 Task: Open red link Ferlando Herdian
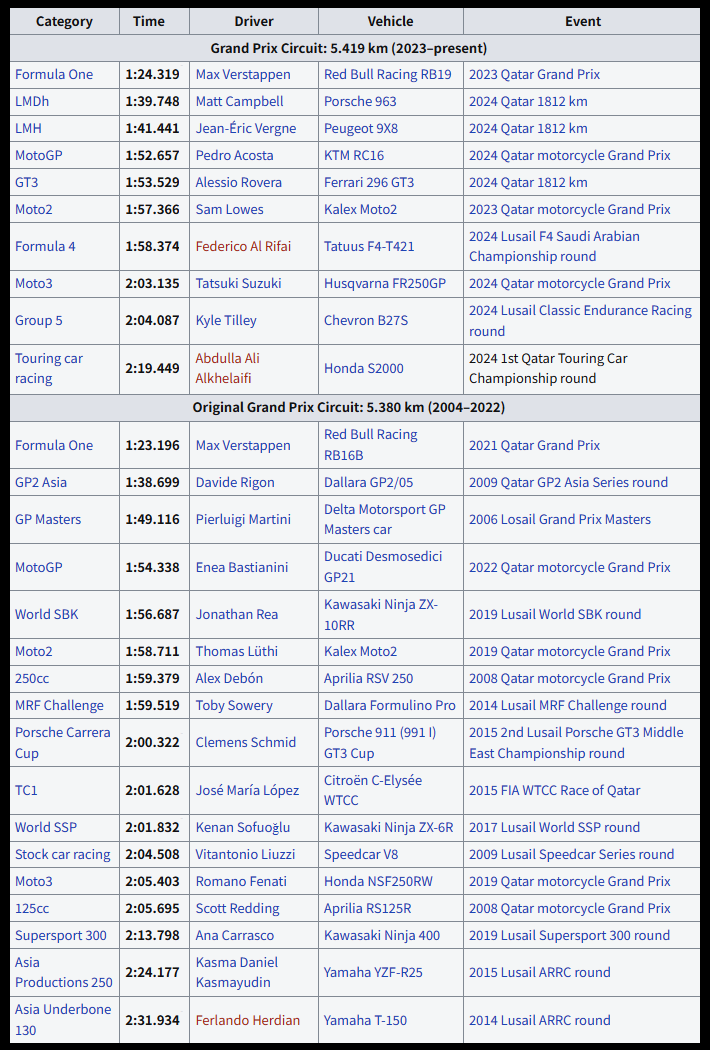[248, 1021]
